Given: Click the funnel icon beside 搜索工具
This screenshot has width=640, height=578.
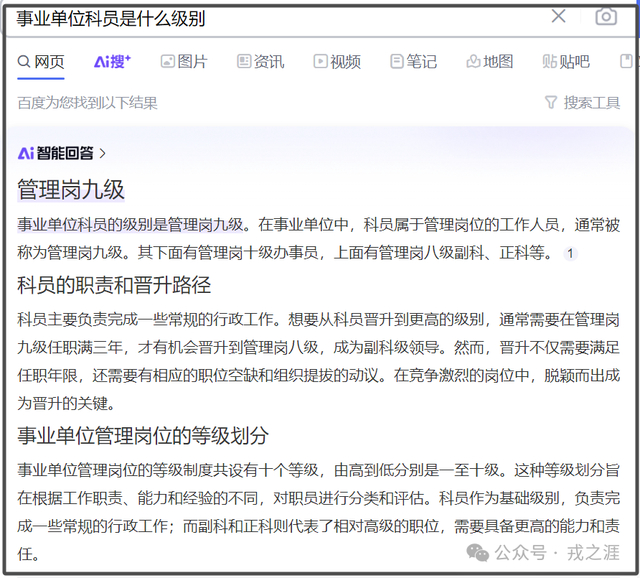Looking at the screenshot, I should tap(551, 102).
